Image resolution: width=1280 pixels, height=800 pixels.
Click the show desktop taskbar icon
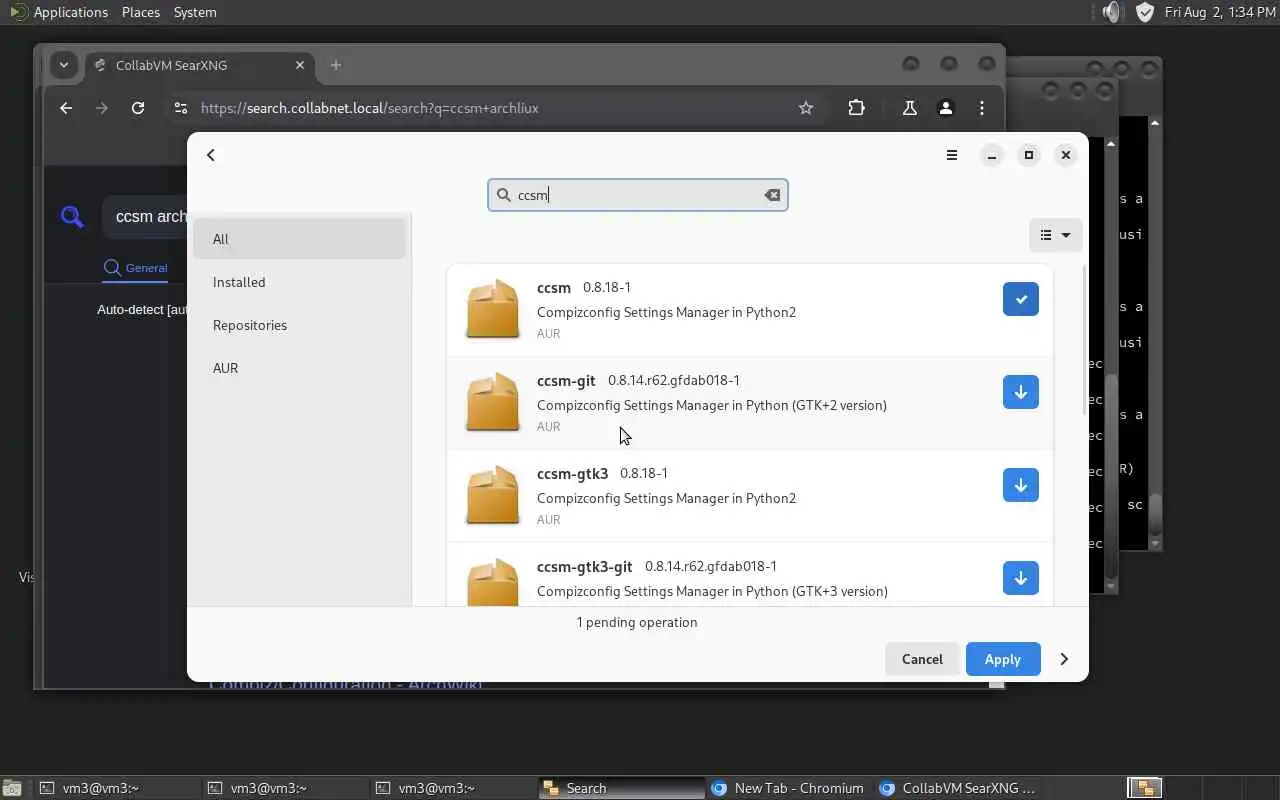click(x=12, y=788)
